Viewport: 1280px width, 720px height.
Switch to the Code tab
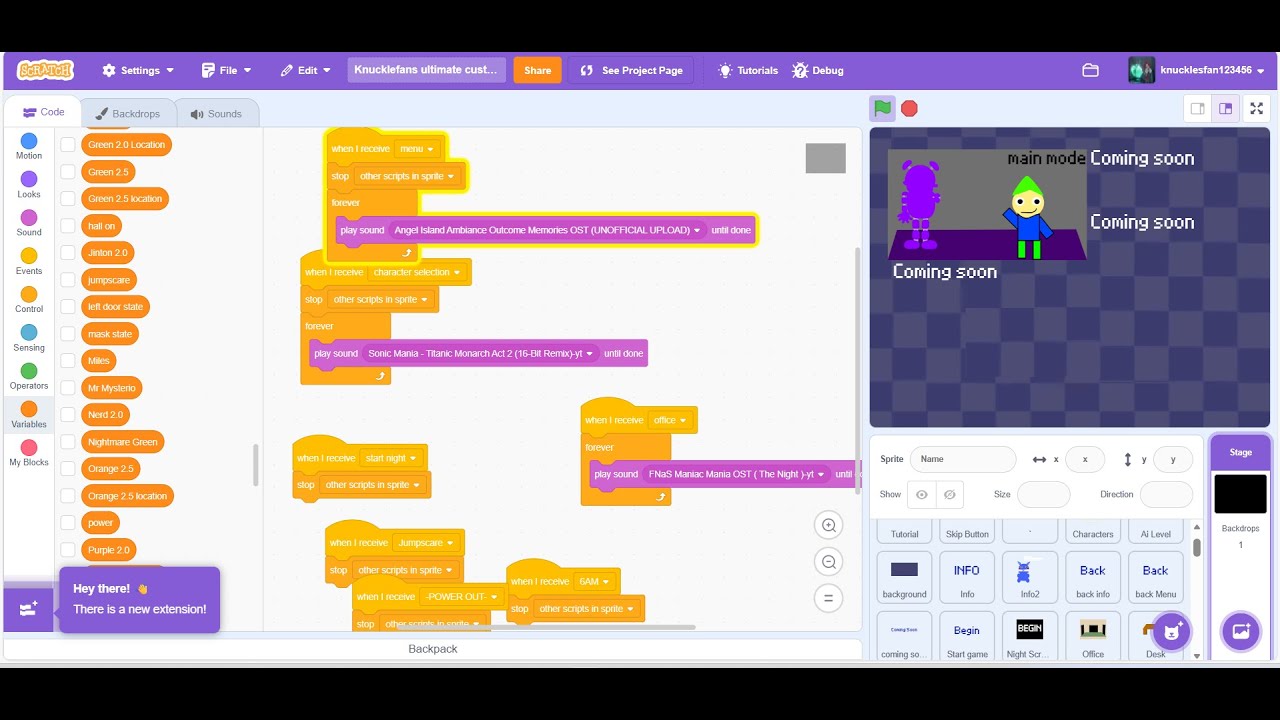click(43, 112)
